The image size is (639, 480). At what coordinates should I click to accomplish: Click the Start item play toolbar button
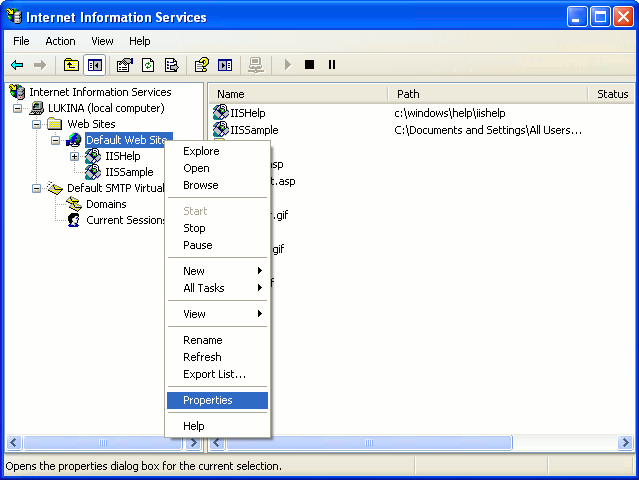tap(288, 65)
